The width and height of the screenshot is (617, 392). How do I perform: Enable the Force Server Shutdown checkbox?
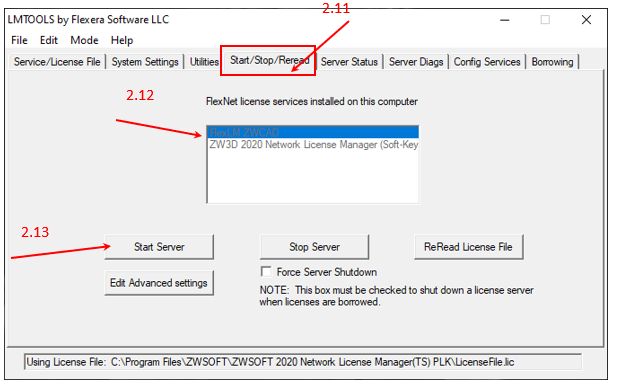tap(266, 272)
